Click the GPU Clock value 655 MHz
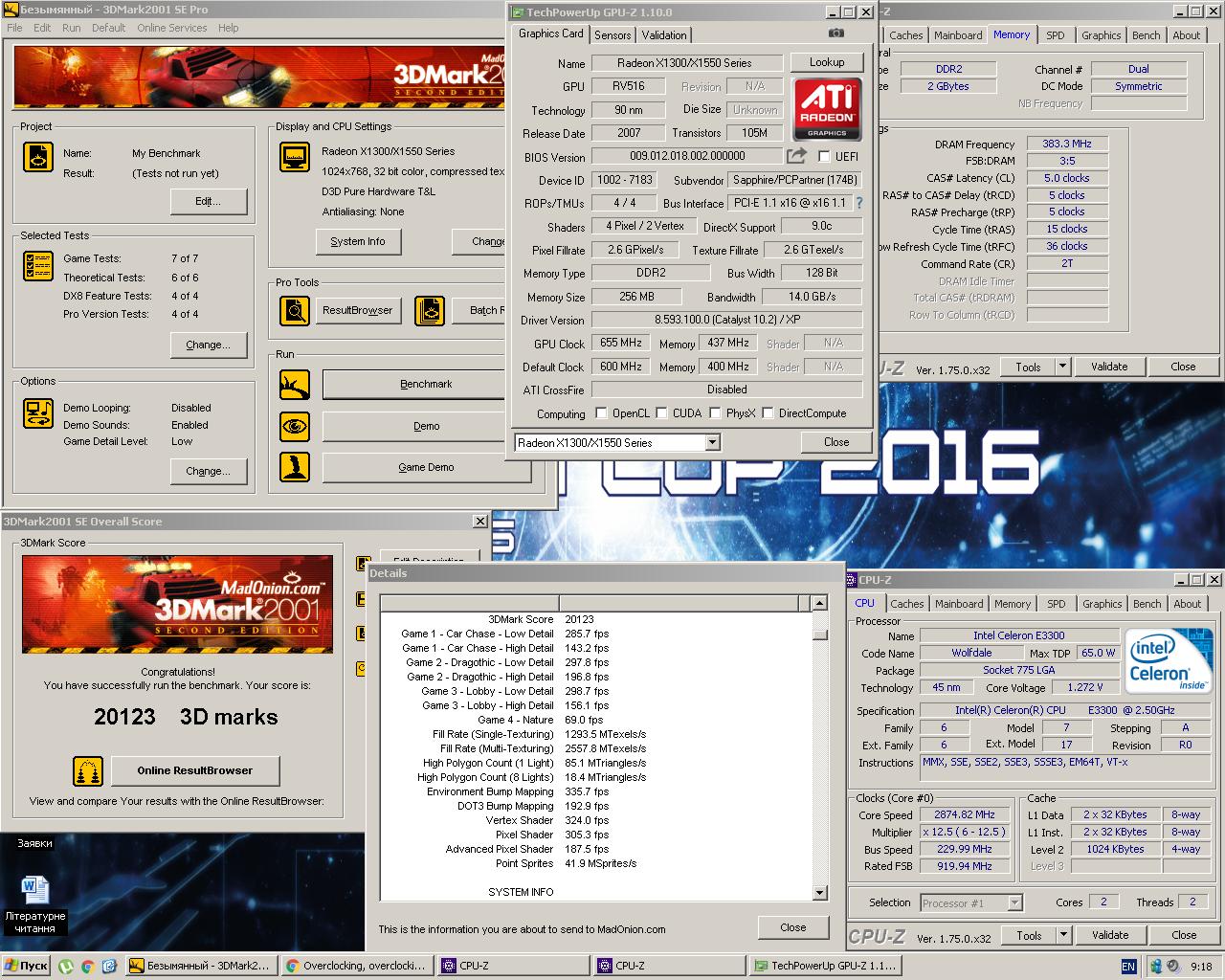This screenshot has height=980, width=1225. [621, 343]
